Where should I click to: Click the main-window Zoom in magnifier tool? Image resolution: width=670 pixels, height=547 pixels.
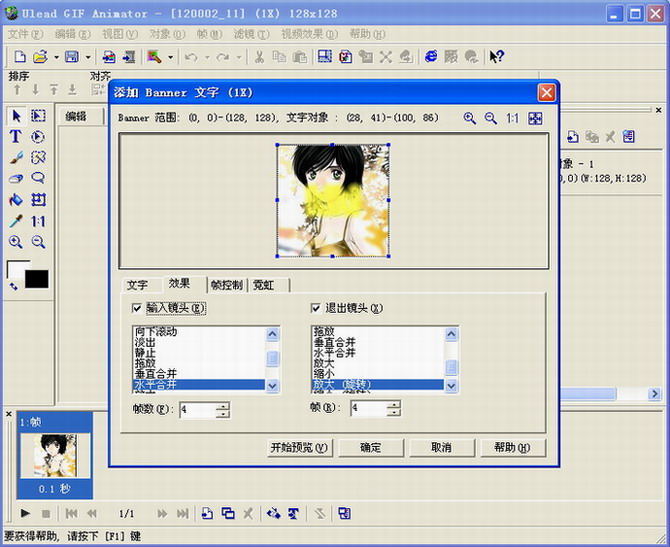[16, 242]
